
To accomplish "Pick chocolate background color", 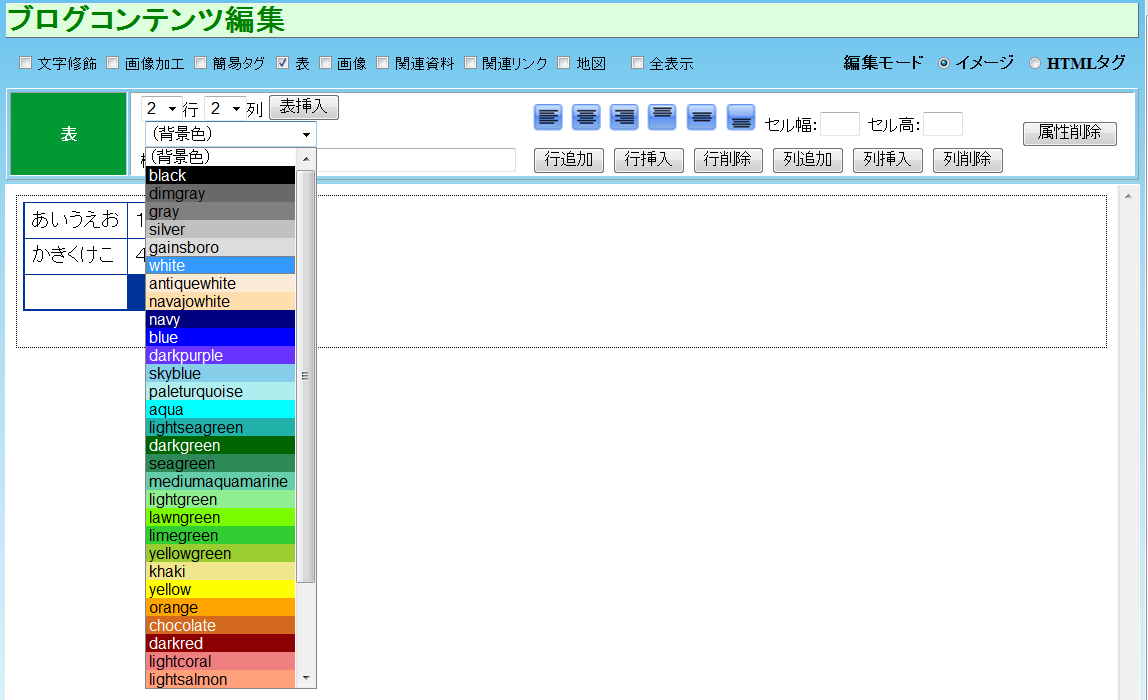I will point(220,625).
